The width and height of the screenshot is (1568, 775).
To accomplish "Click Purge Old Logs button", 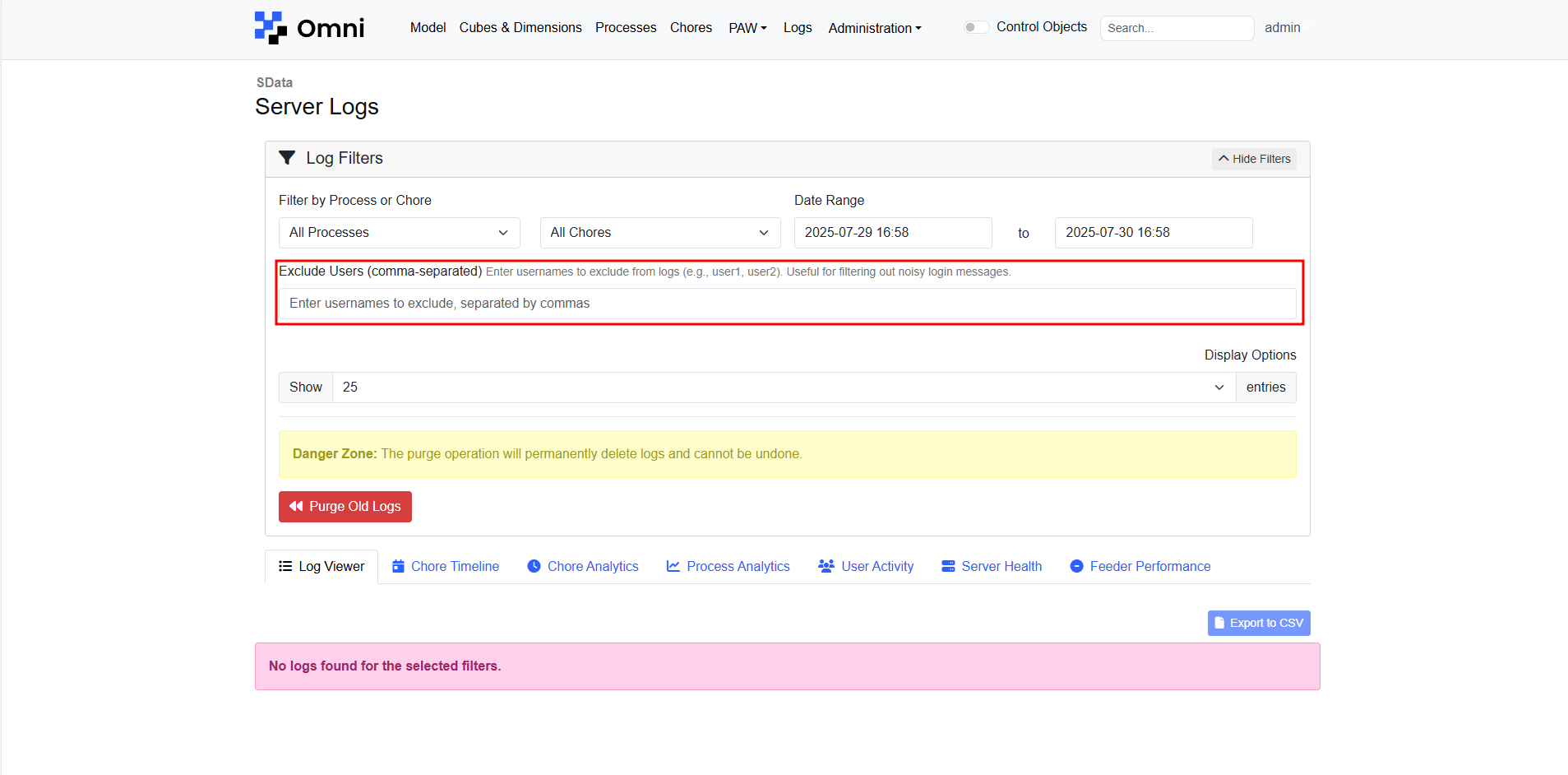I will [x=345, y=507].
